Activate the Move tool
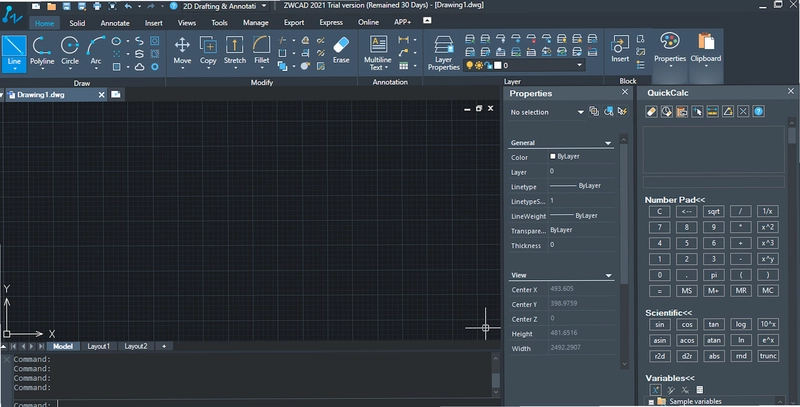The image size is (800, 407). pos(182,53)
